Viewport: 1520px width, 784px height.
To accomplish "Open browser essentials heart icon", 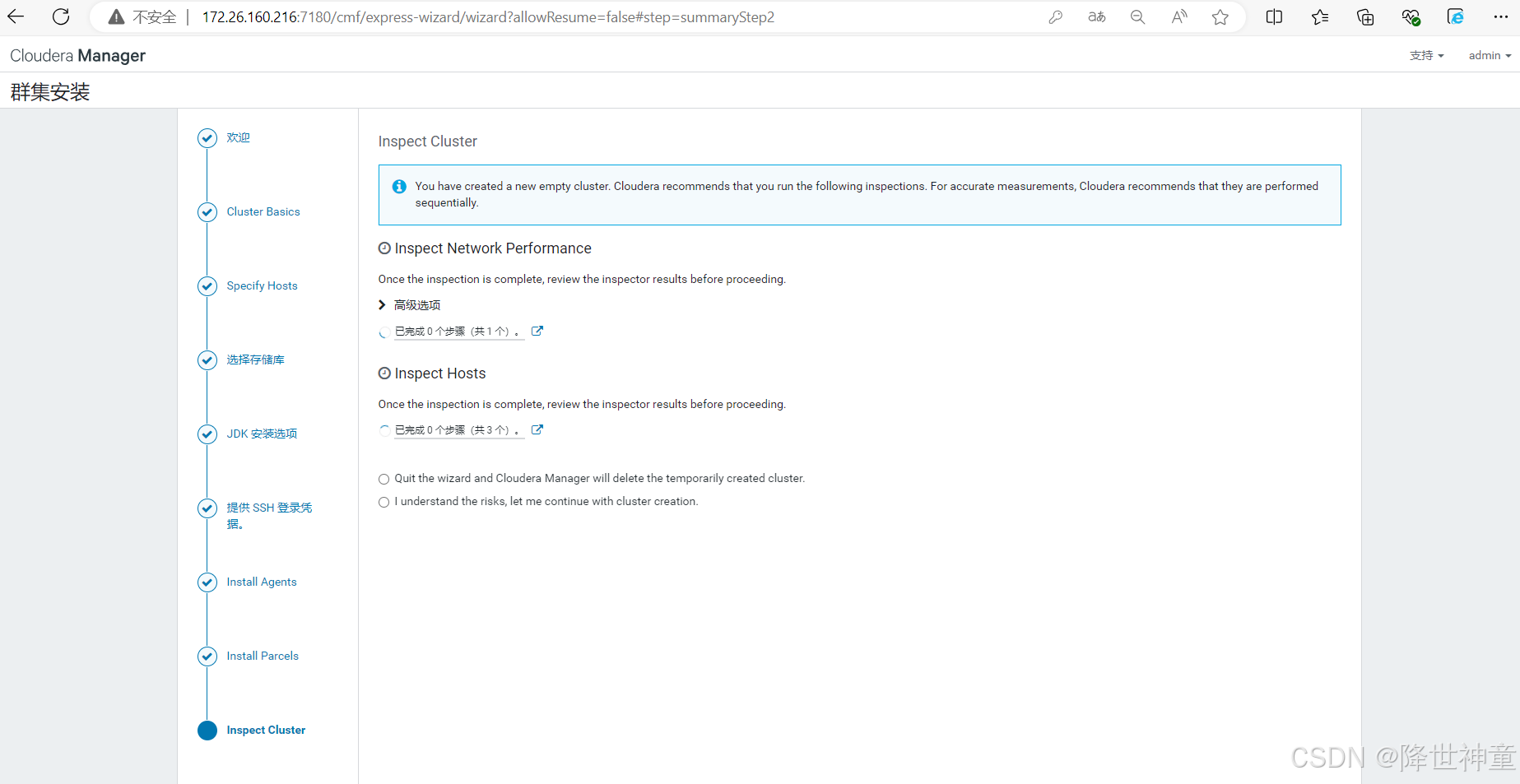I will [1411, 17].
